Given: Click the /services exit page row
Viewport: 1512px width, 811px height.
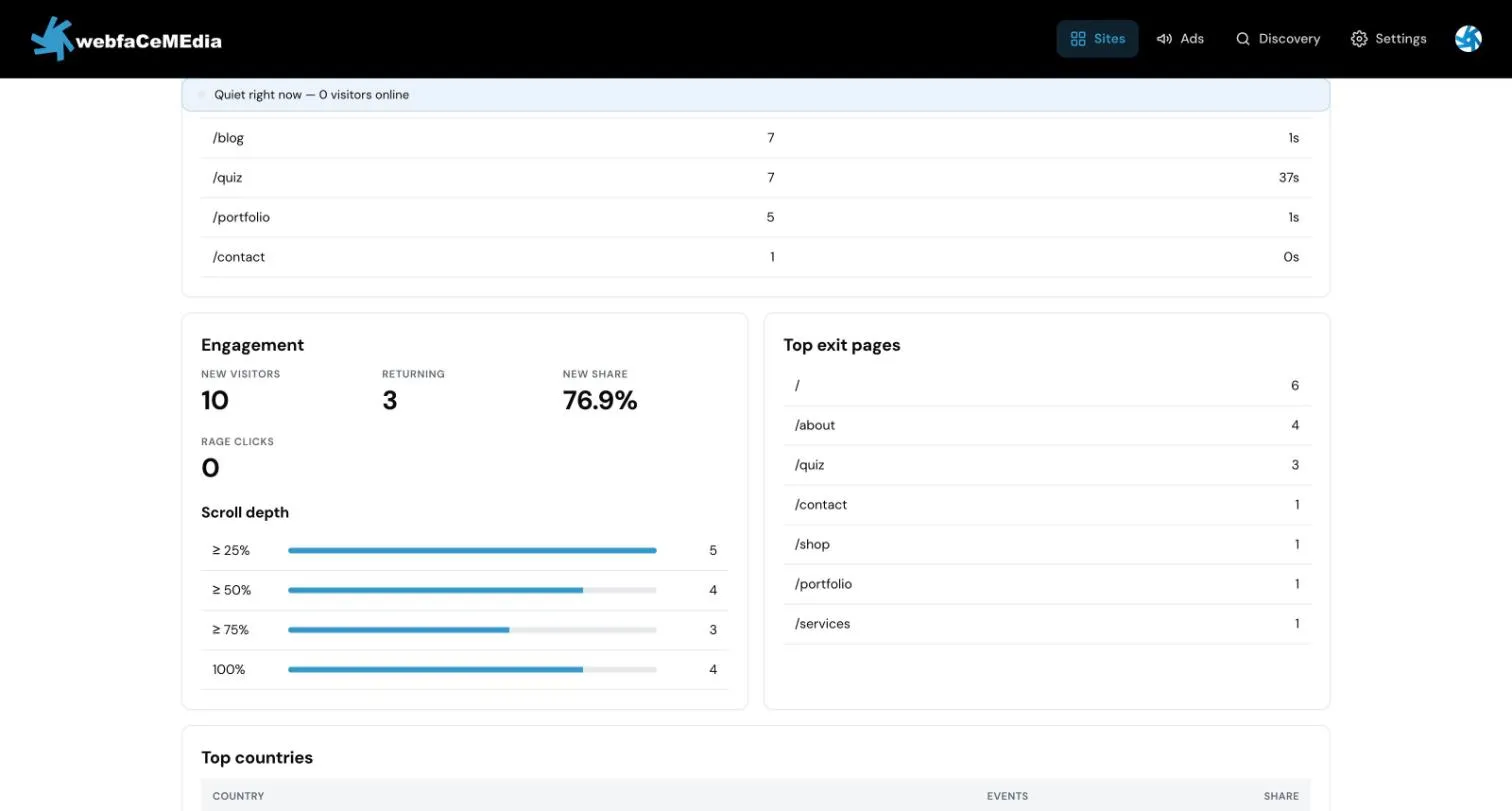Looking at the screenshot, I should [1046, 624].
